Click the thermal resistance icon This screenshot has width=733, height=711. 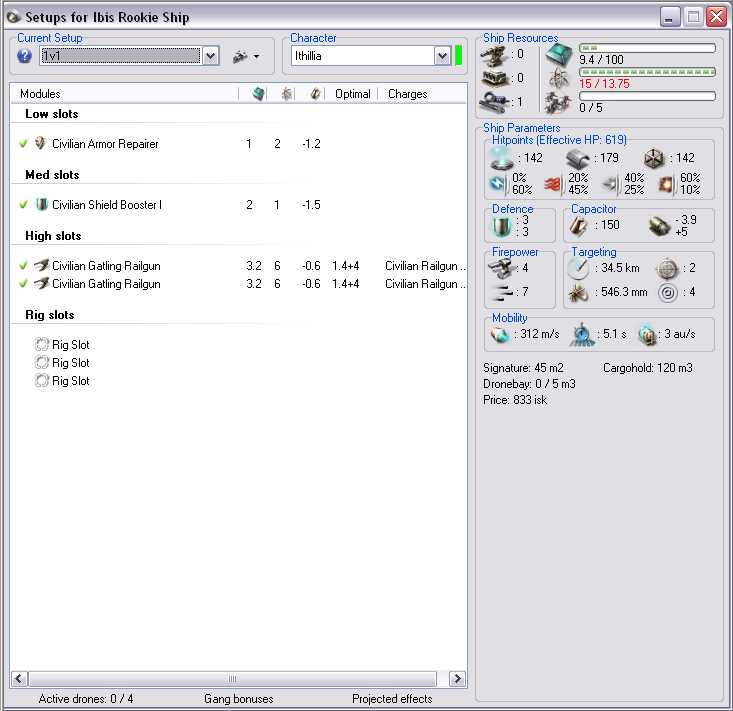coord(552,185)
